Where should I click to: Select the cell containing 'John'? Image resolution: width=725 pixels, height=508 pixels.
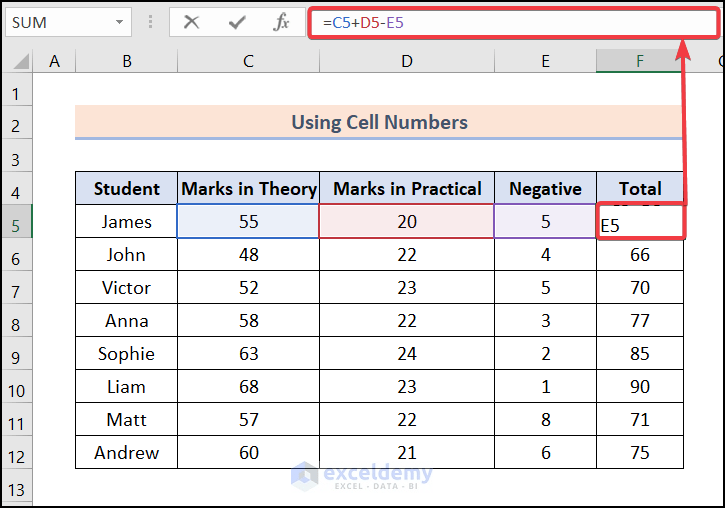click(126, 254)
